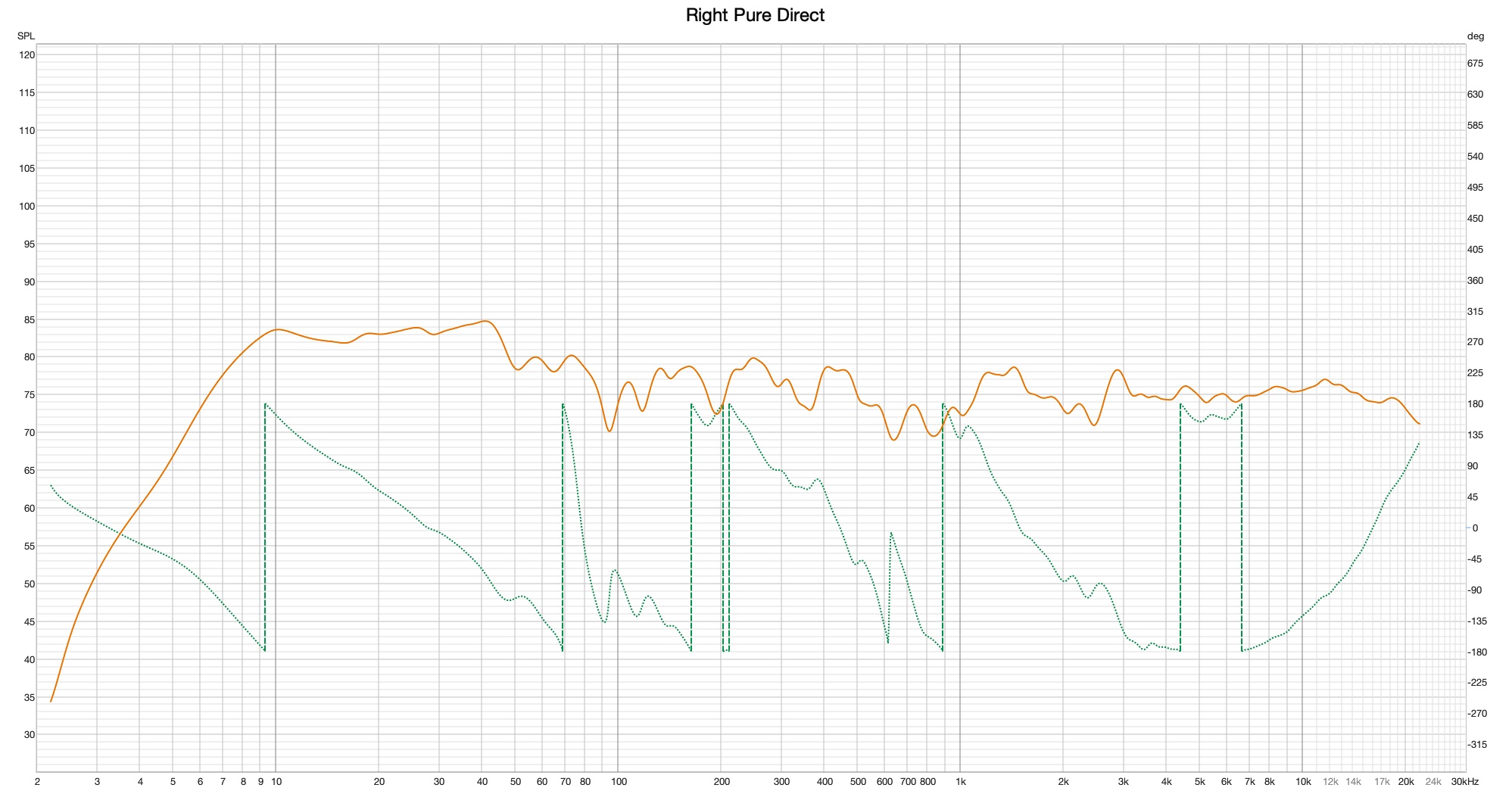Click the lowest starting point of the orange curve
The width and height of the screenshot is (1512, 791).
(51, 702)
